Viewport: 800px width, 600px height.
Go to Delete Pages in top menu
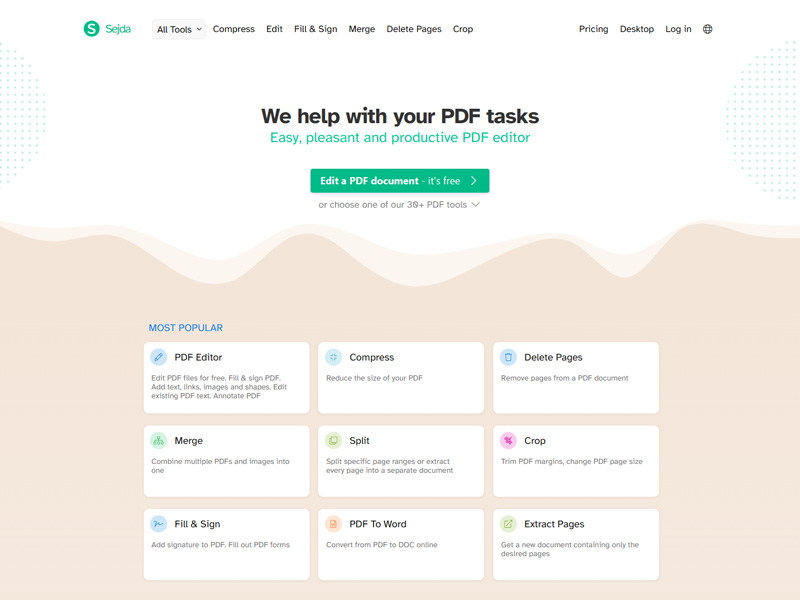(414, 29)
